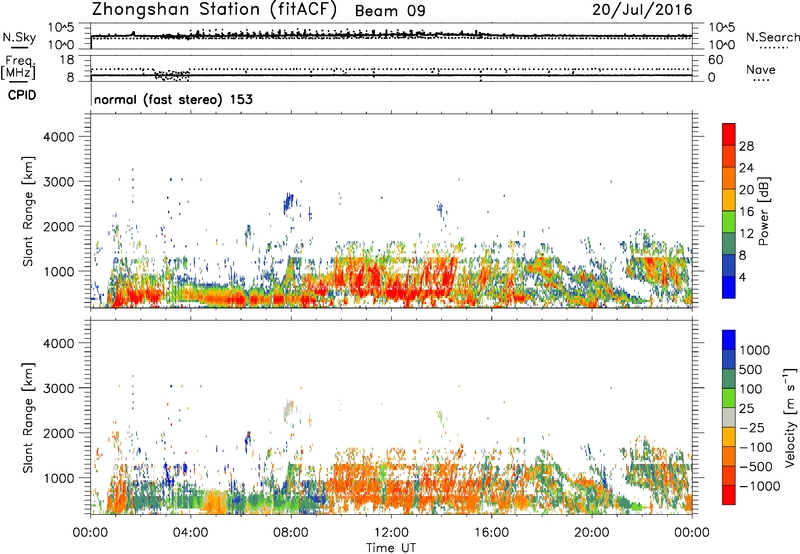
Task: Click the '3000' tick in velocity panel
Action: click(x=59, y=388)
